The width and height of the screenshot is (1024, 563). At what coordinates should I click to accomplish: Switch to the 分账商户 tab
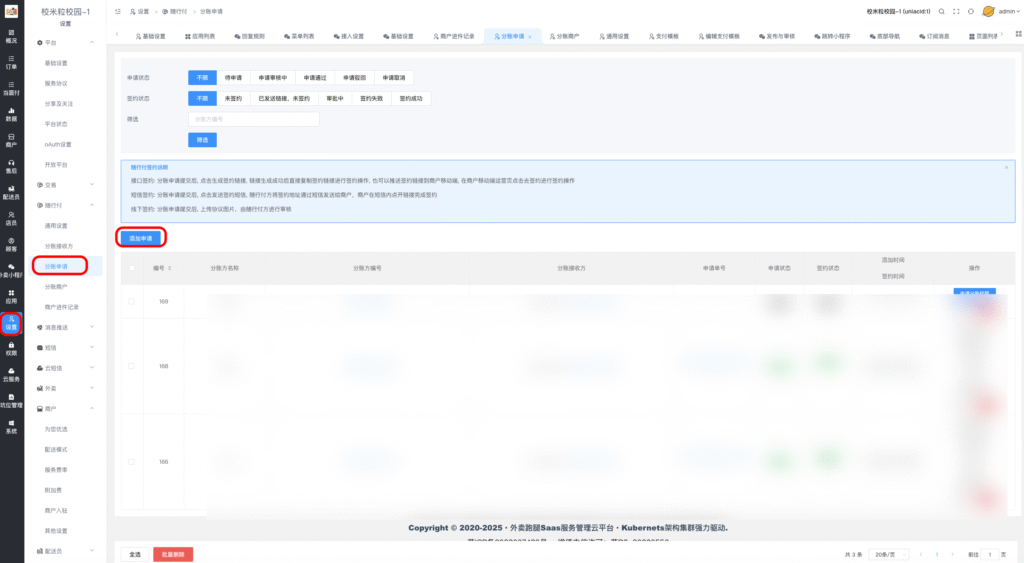pyautogui.click(x=564, y=37)
